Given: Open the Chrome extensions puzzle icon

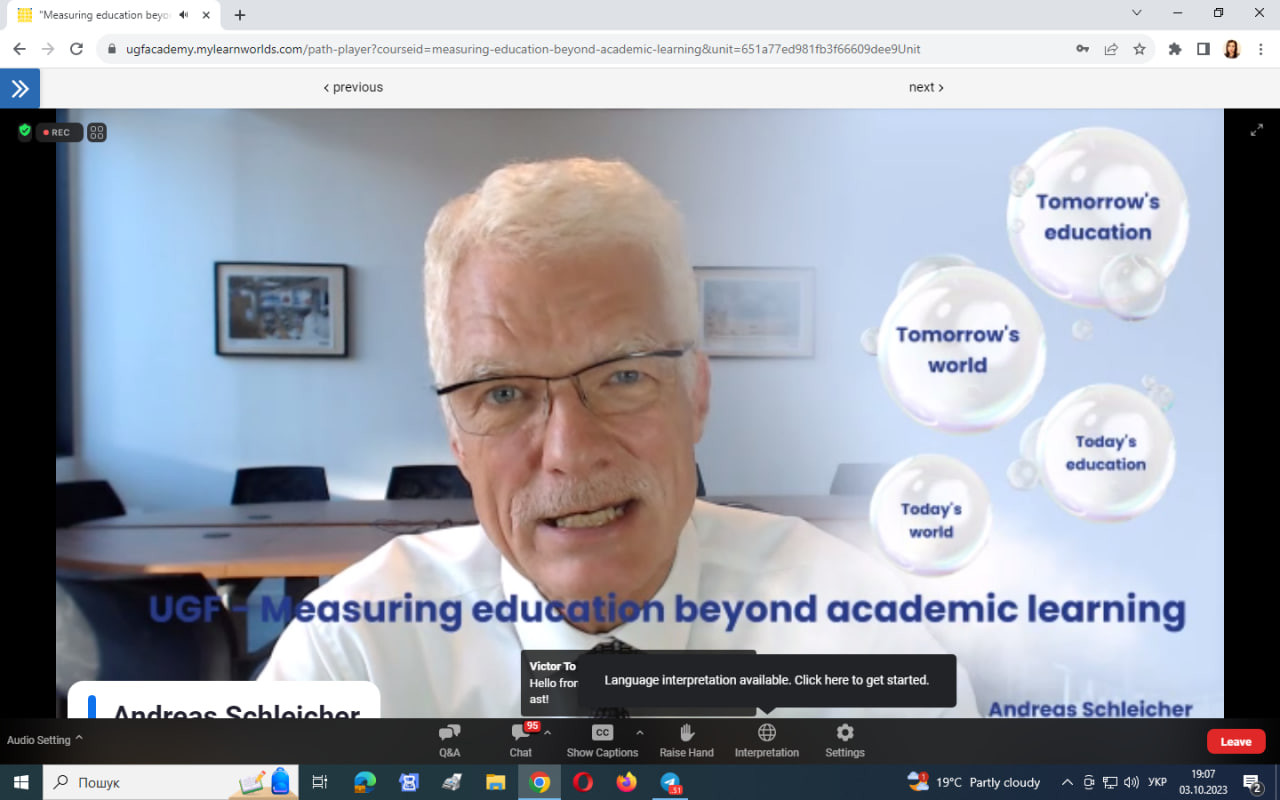Looking at the screenshot, I should [x=1175, y=49].
